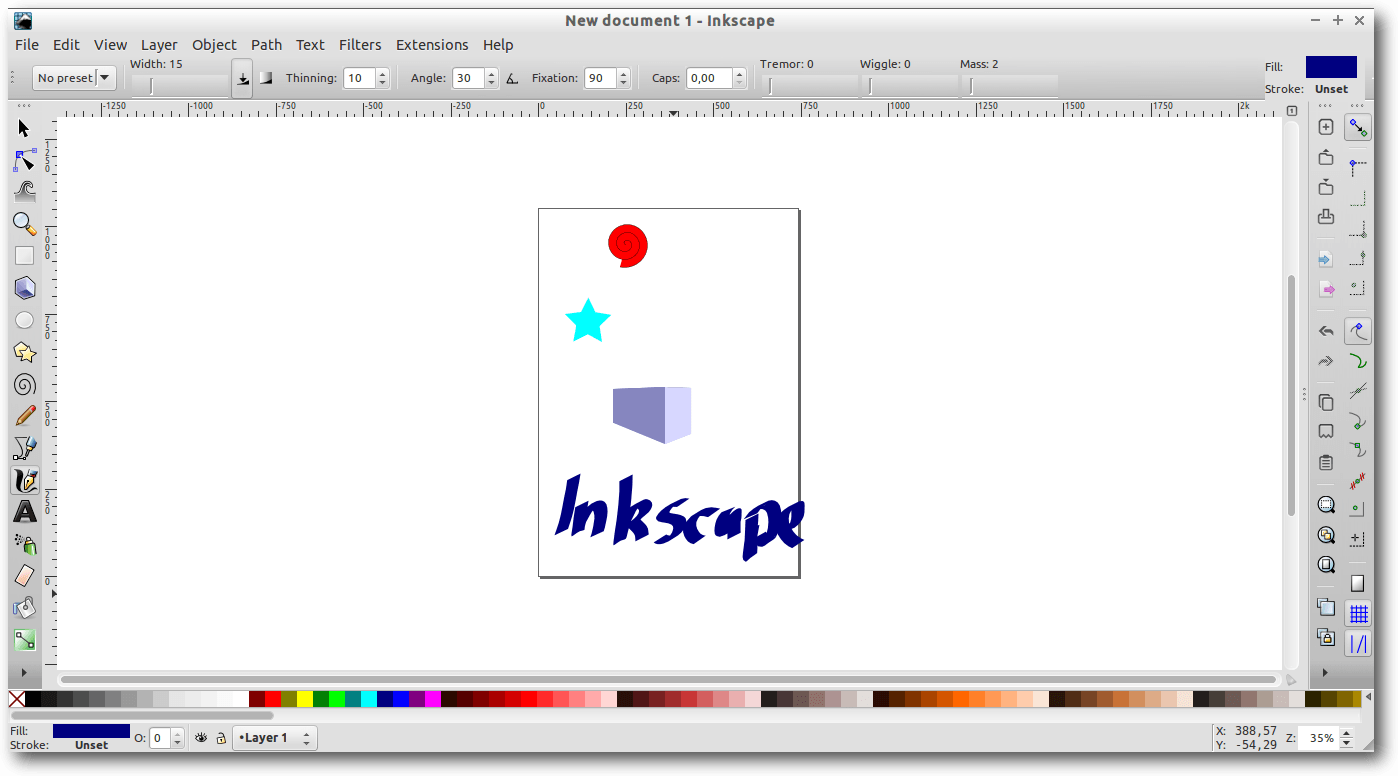This screenshot has width=1398, height=776.
Task: Select the Tweak tool
Action: coord(25,192)
